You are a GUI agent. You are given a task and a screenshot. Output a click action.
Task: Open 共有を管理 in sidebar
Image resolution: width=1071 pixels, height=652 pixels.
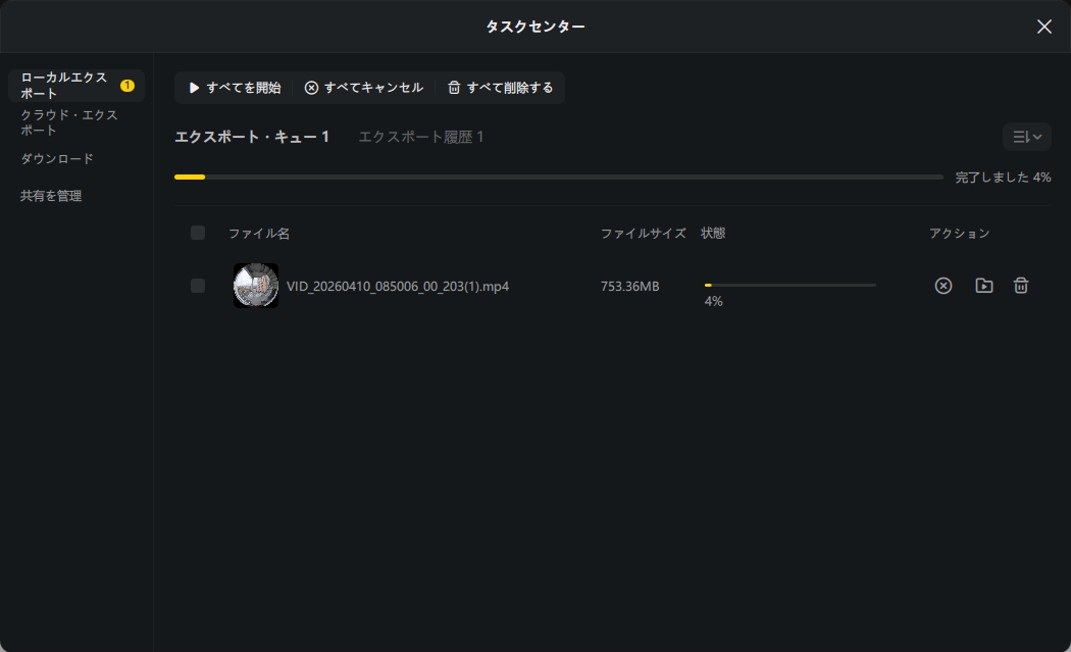tap(51, 196)
